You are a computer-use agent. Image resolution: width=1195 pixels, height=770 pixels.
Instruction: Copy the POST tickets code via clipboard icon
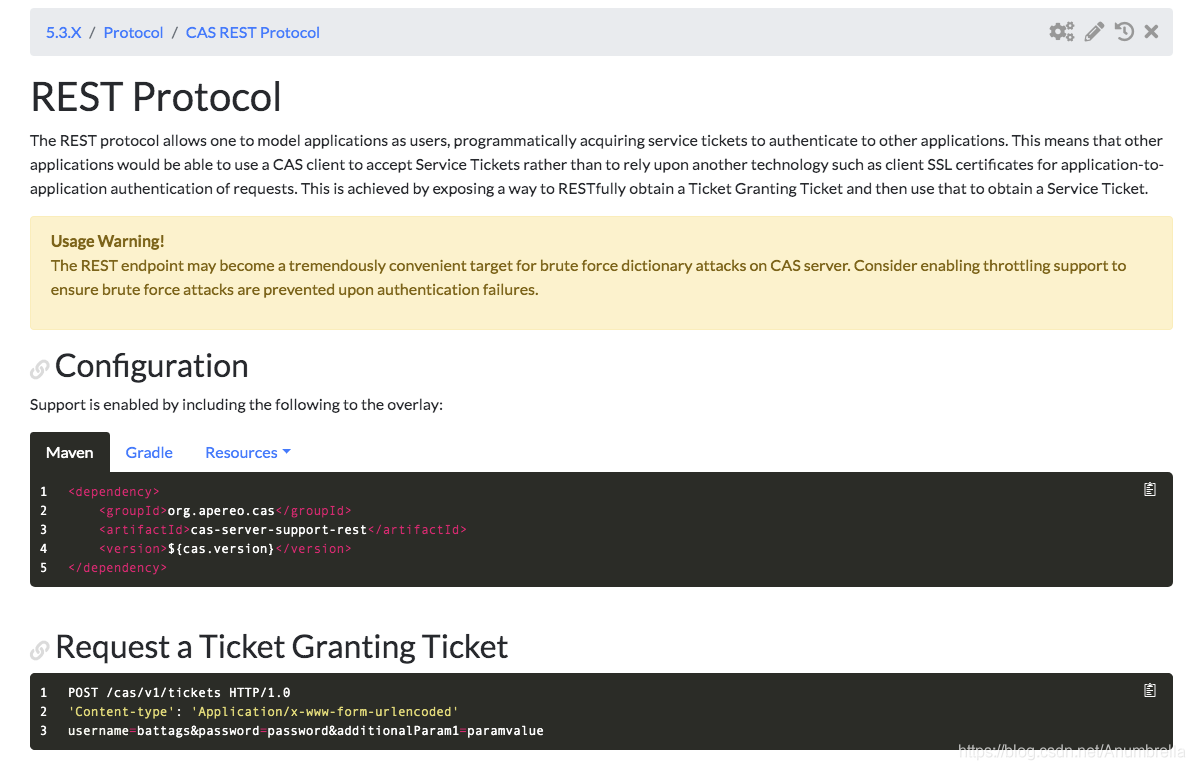point(1150,691)
